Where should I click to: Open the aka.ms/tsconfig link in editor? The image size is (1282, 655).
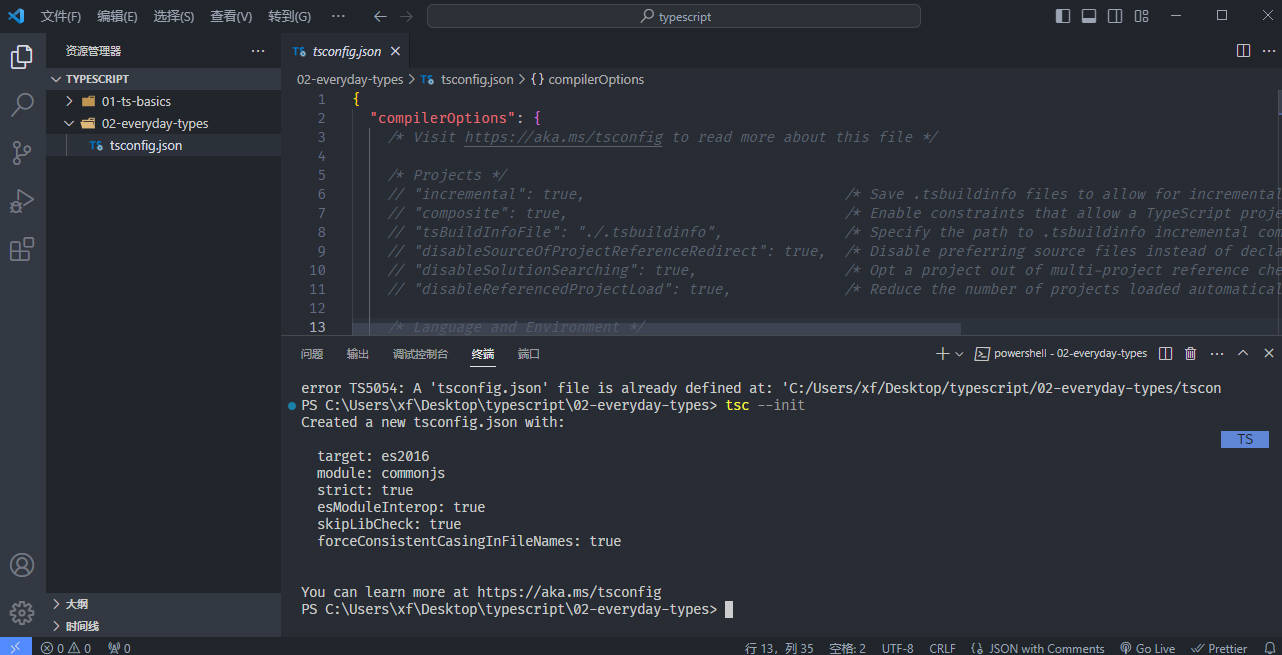[x=563, y=137]
